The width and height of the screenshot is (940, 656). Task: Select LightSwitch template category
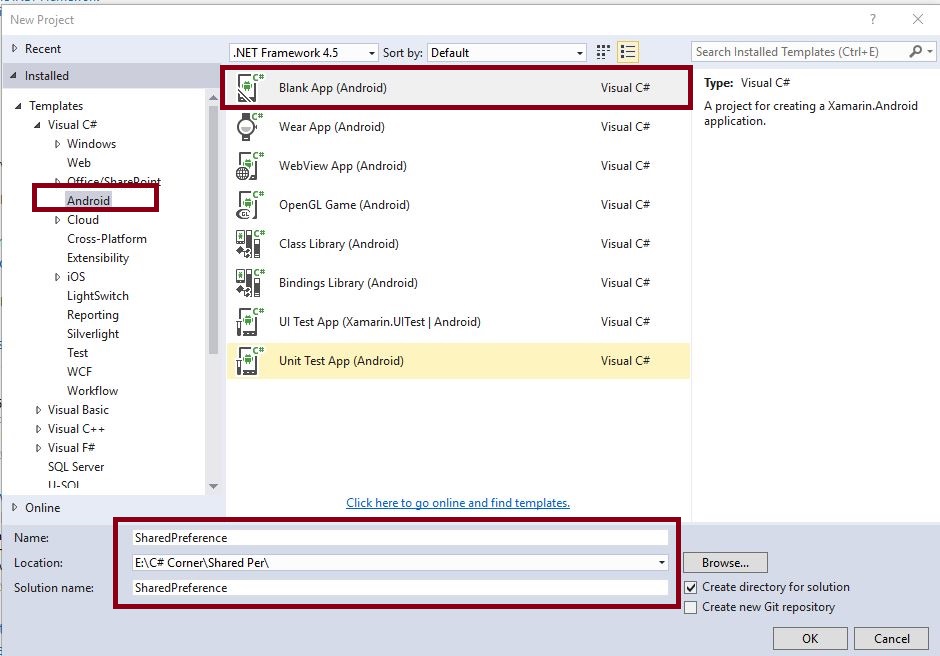[98, 296]
